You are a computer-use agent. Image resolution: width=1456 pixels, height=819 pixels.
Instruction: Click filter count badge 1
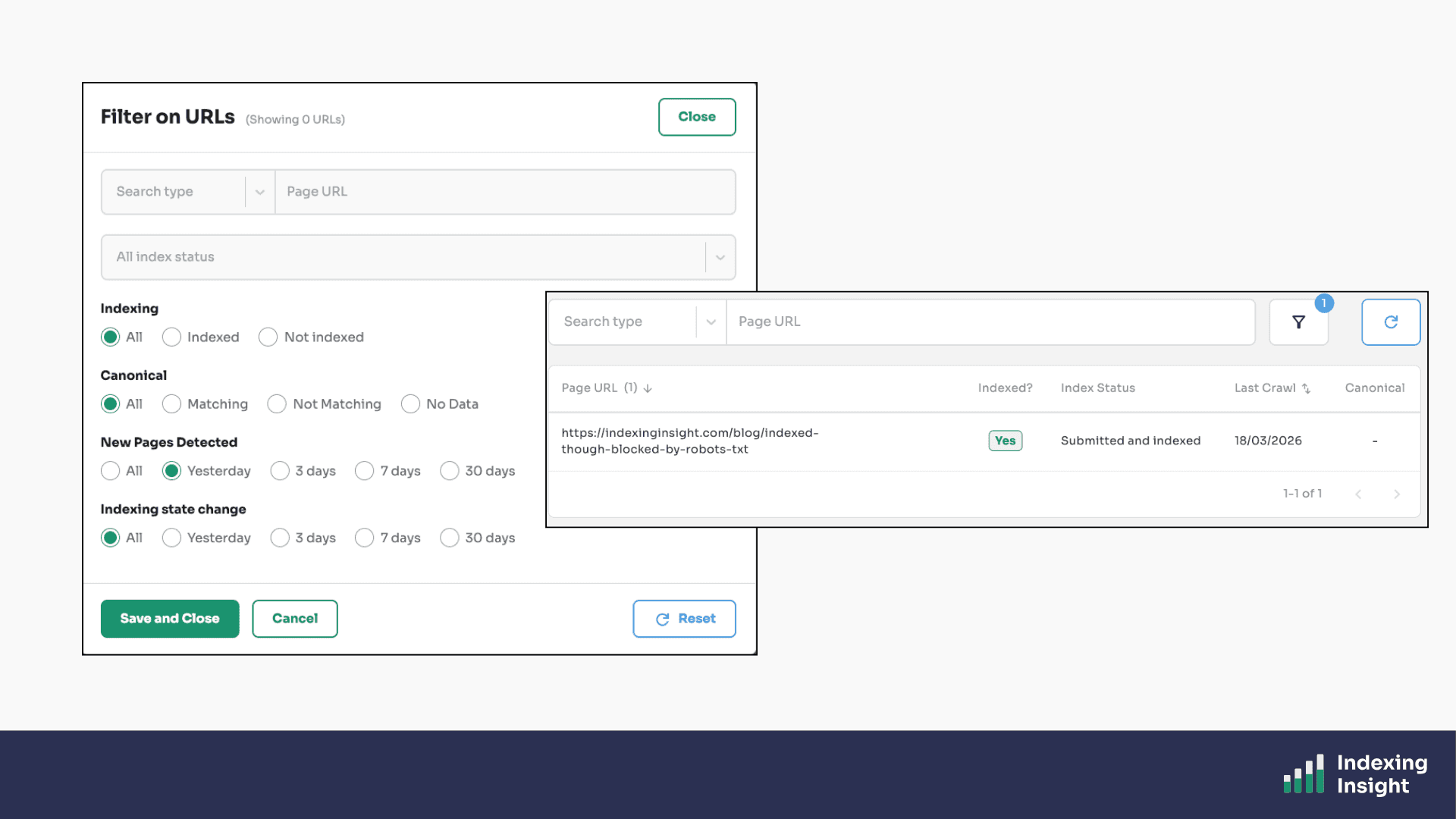[1324, 303]
